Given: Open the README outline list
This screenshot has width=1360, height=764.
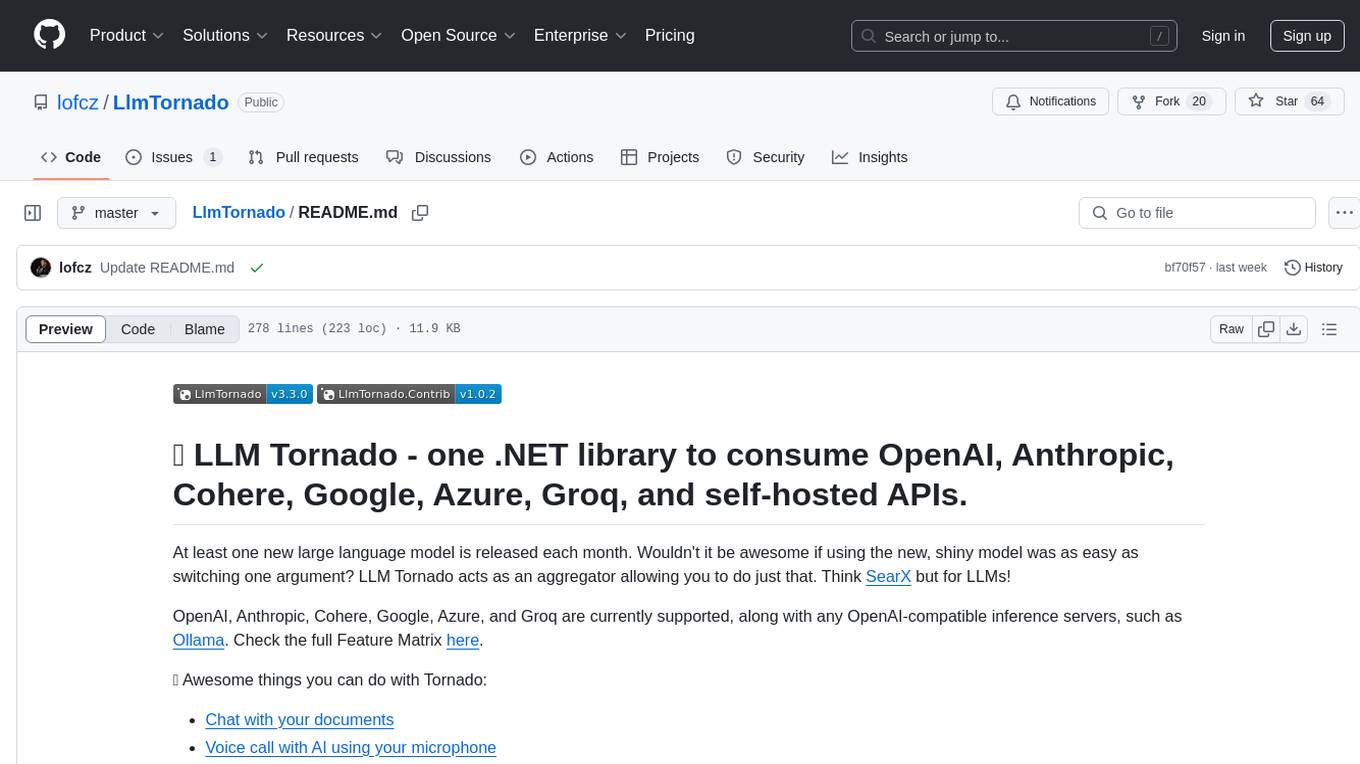Looking at the screenshot, I should tap(1329, 329).
